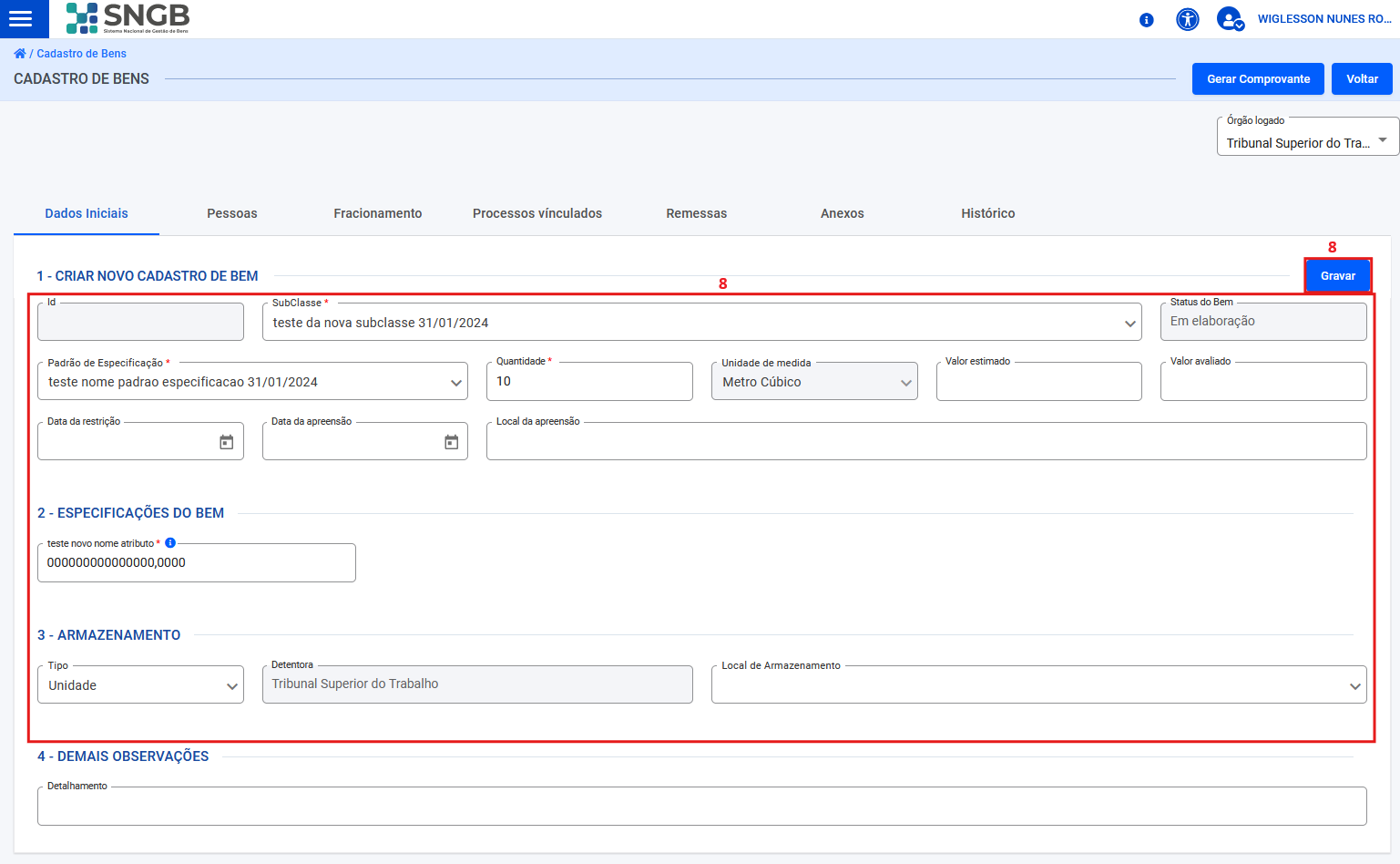1400x864 pixels.
Task: Click the Valor avaliado field
Action: (1263, 381)
